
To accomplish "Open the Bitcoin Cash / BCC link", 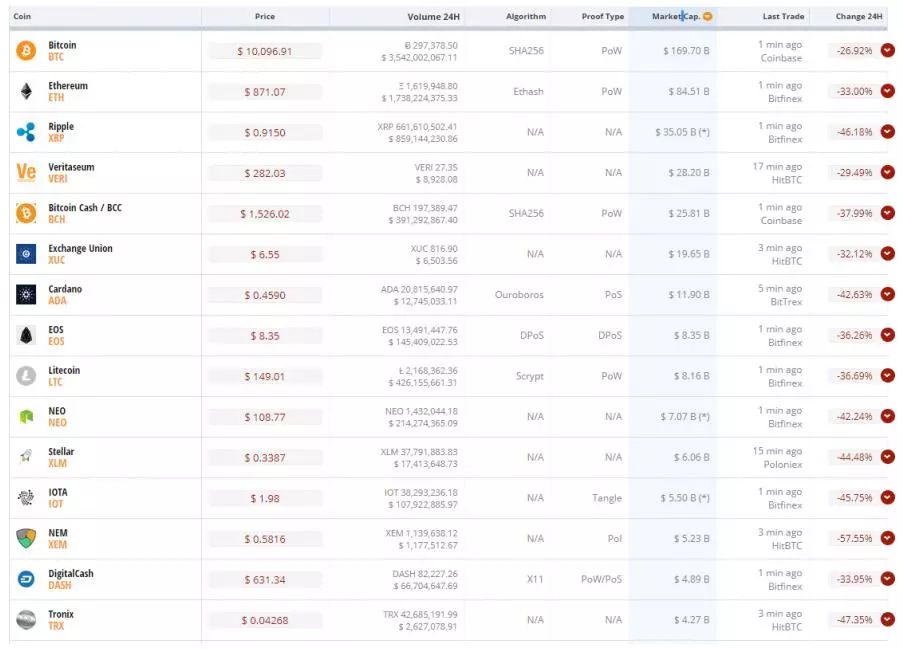I will coord(85,208).
